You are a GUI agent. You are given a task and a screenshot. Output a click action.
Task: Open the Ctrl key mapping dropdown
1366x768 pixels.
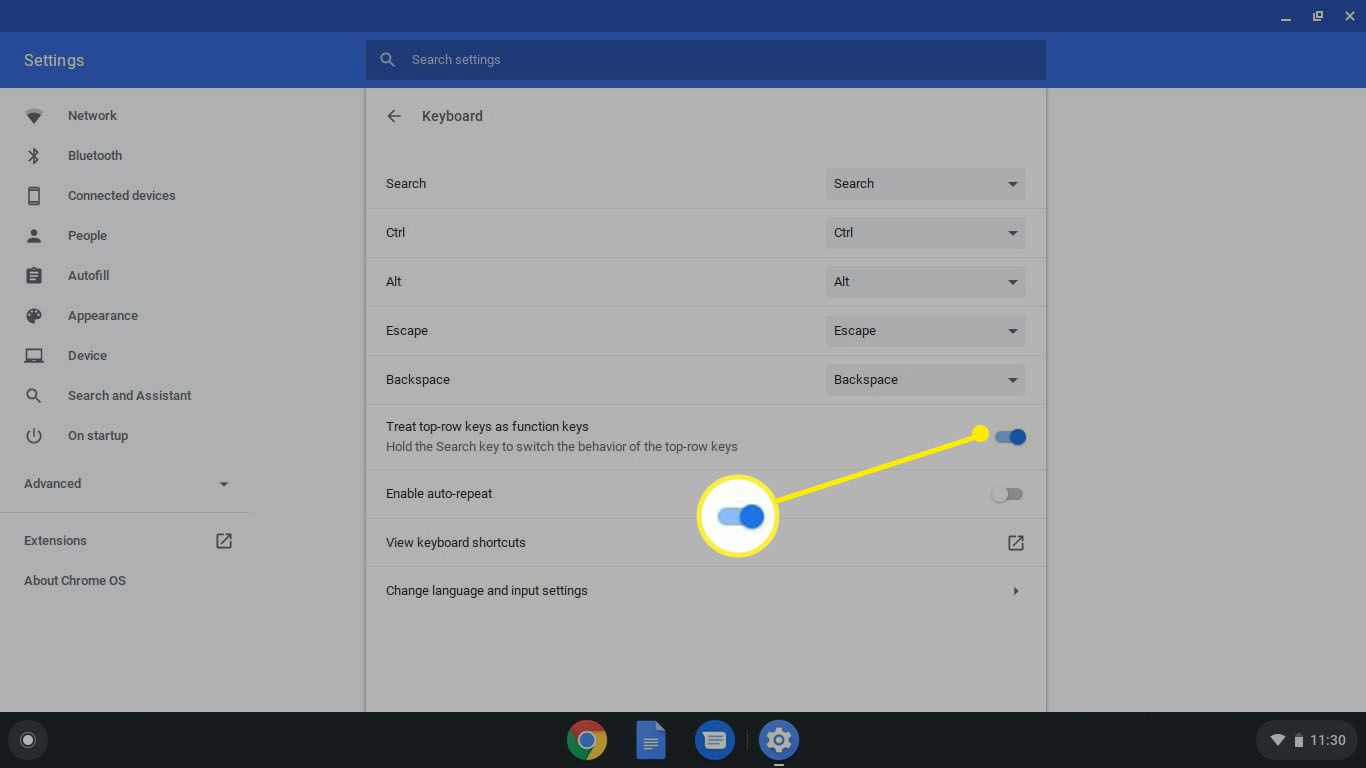925,233
